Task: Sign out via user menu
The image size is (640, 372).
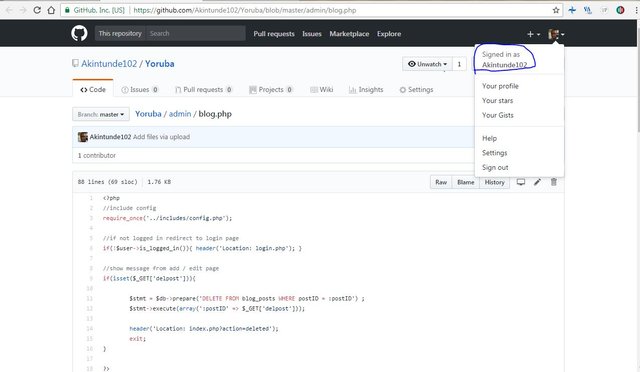Action: [x=495, y=167]
